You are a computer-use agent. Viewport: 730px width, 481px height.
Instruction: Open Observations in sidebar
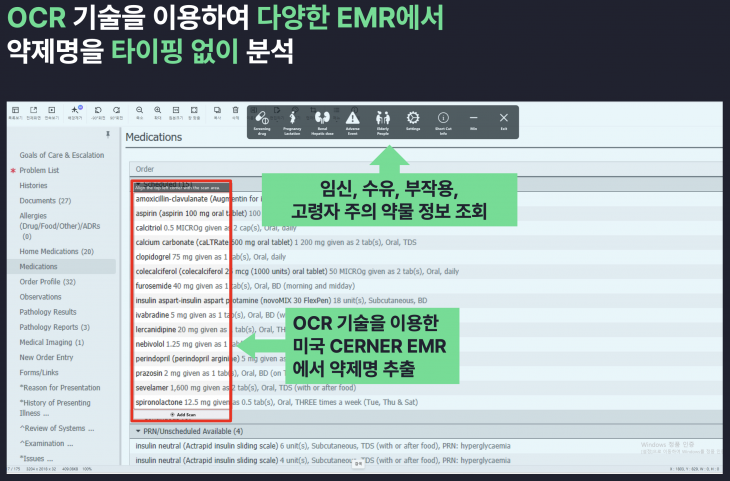40,297
